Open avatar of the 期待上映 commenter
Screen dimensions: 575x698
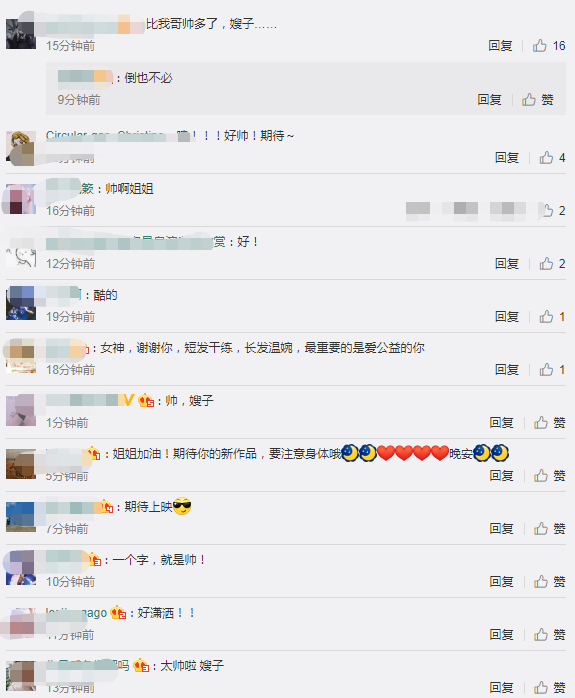click(21, 517)
